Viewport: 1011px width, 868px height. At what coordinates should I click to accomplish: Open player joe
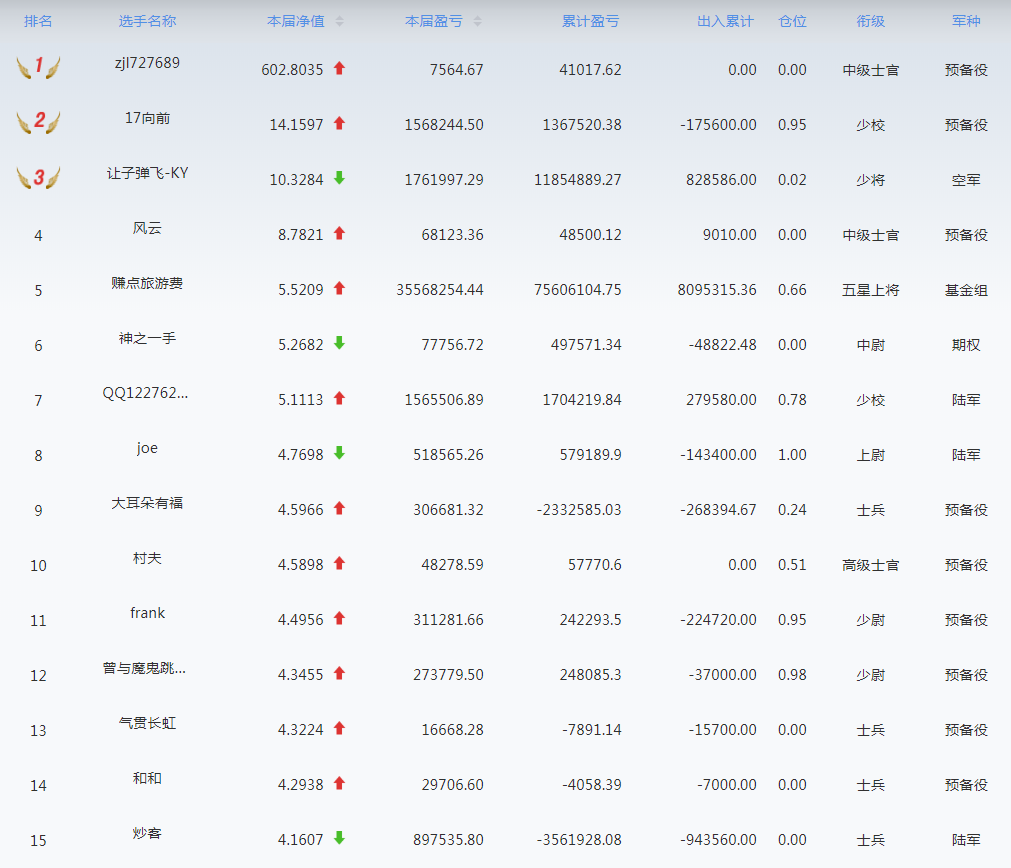(x=147, y=448)
